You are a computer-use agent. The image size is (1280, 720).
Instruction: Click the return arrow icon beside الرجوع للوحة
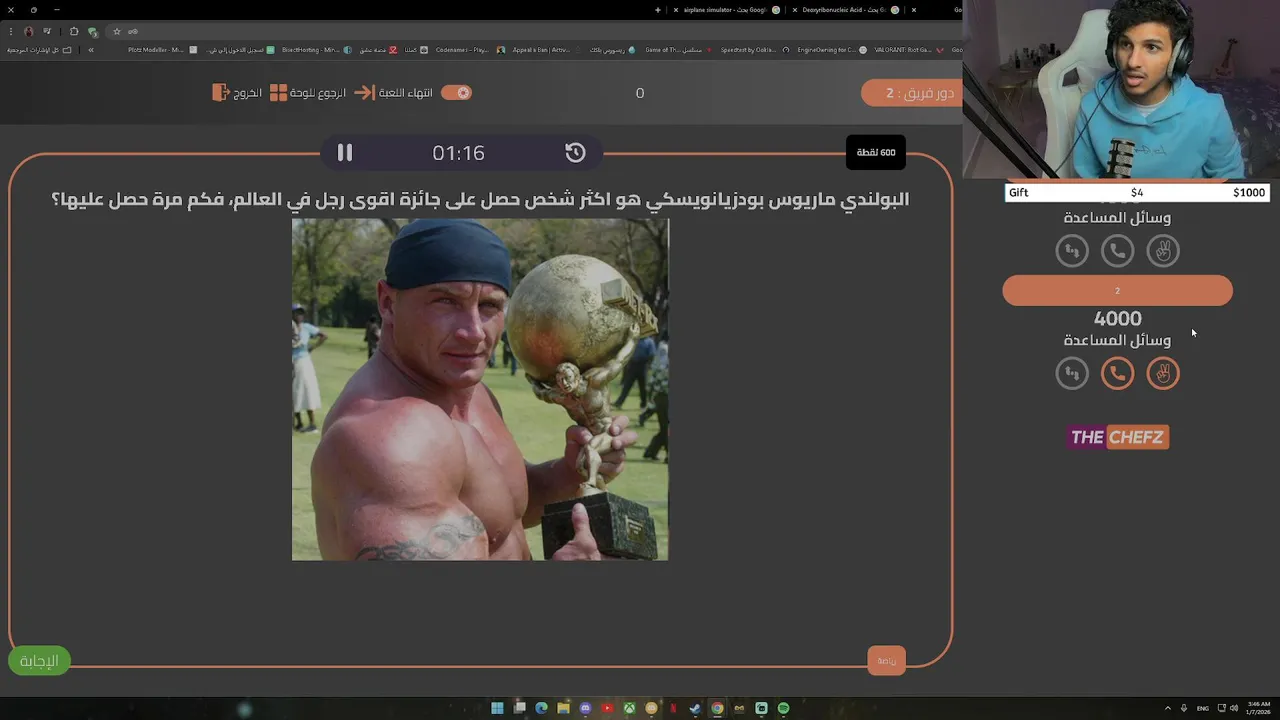pos(363,92)
